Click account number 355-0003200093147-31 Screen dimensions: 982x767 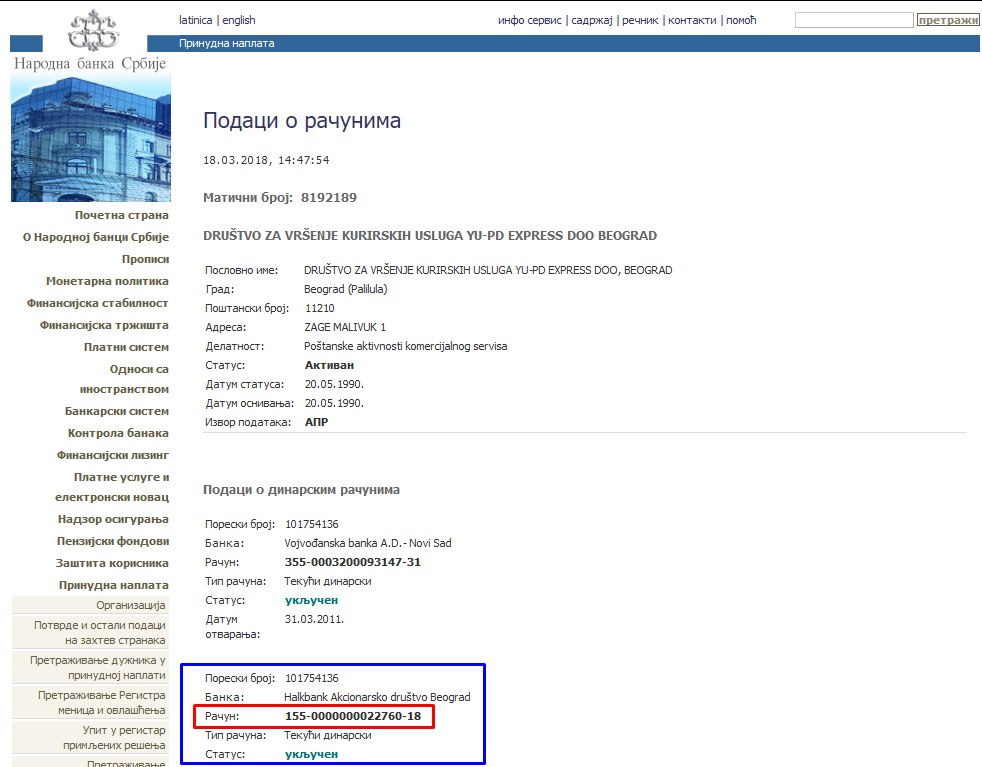353,562
